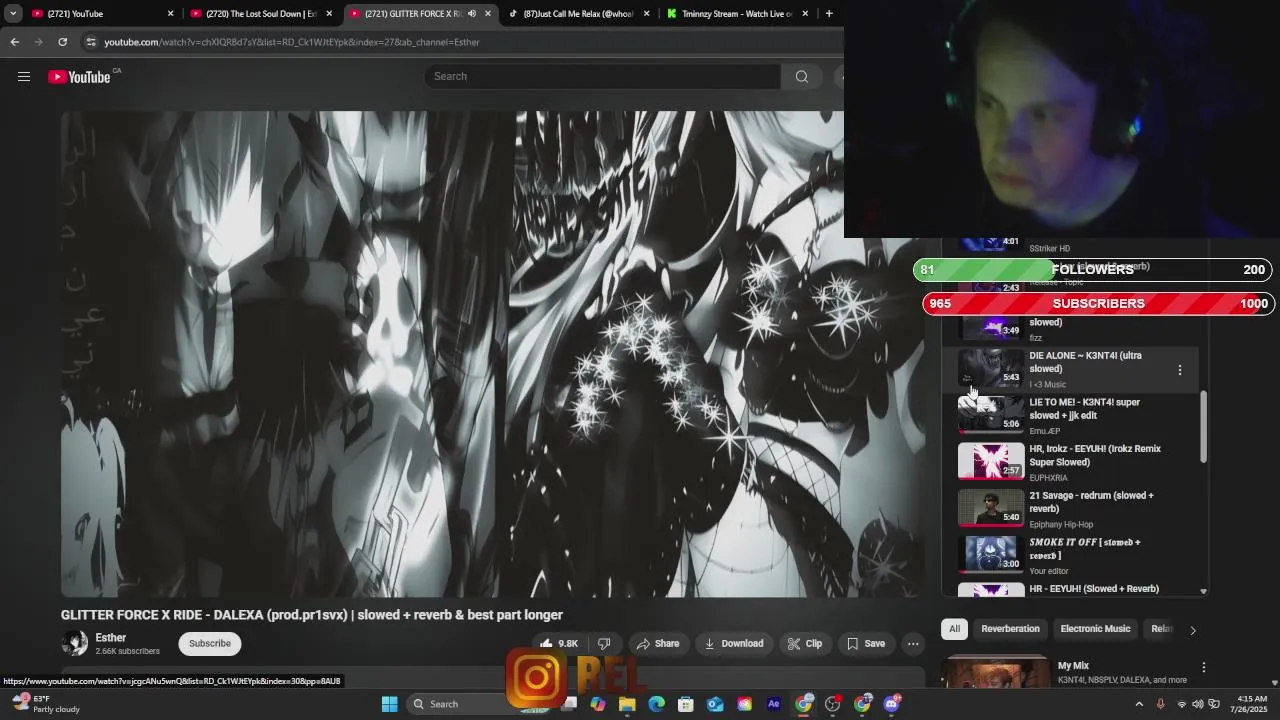Switch to After Effects in the taskbar
Screen dimensions: 1280x720
coord(774,704)
